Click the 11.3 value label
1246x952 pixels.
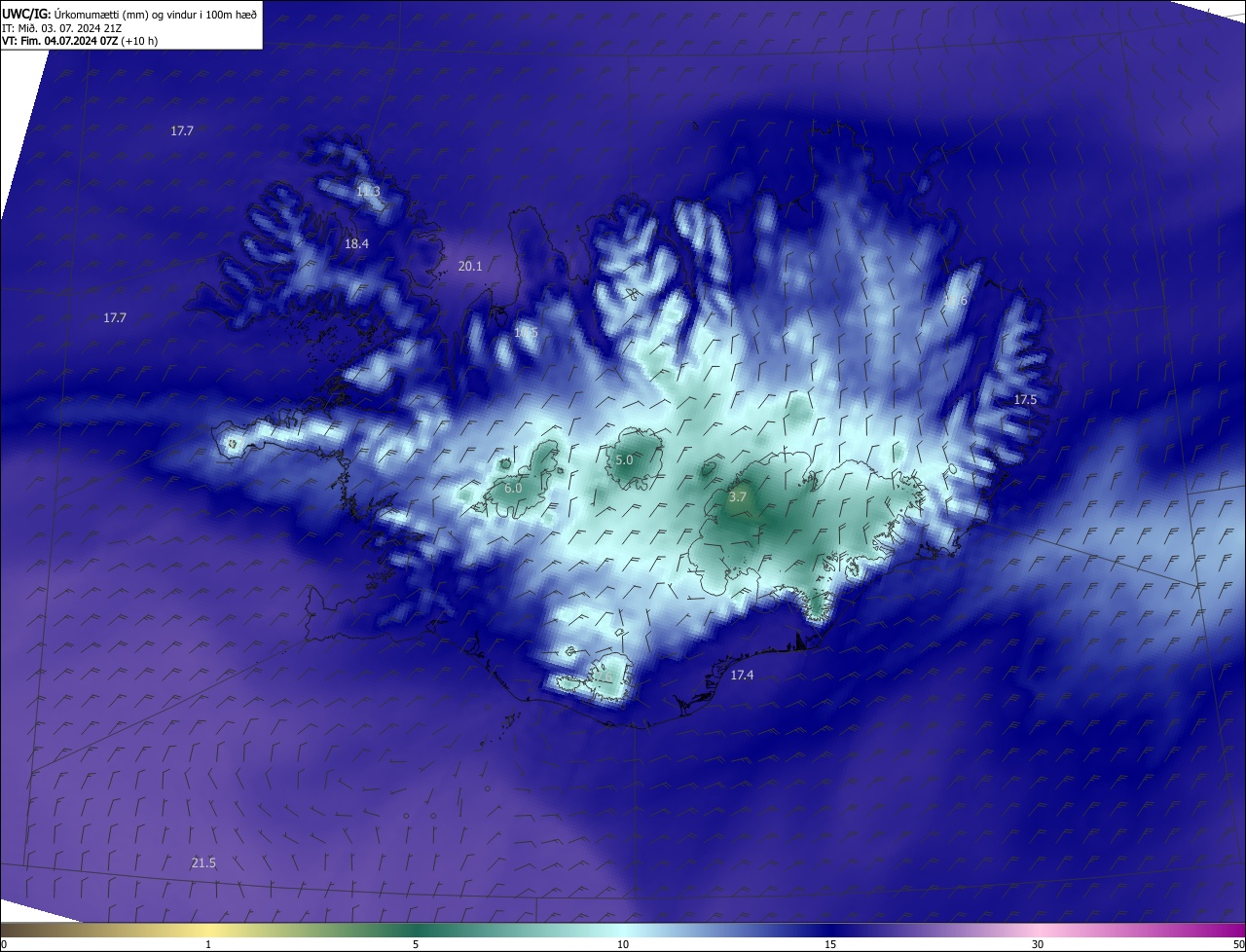pos(368,191)
